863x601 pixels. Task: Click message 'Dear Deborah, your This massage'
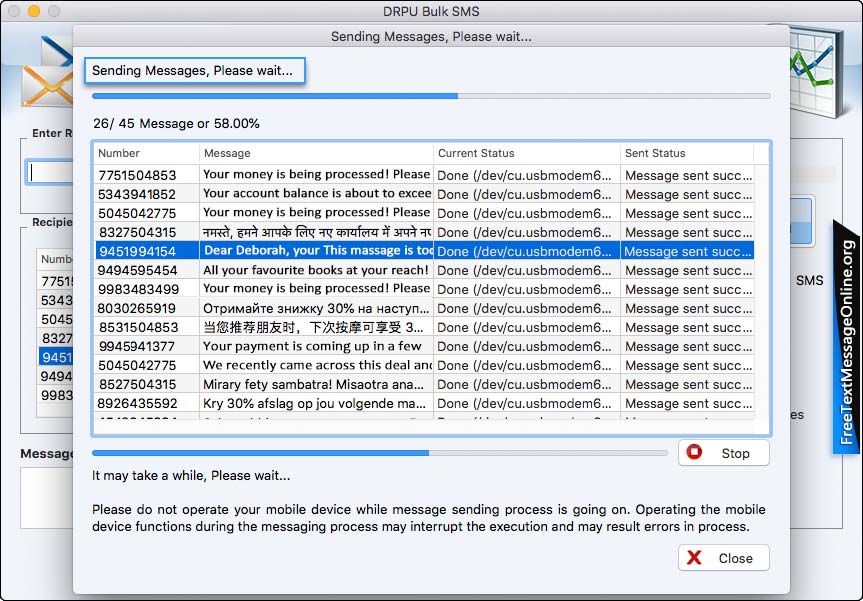(x=318, y=250)
